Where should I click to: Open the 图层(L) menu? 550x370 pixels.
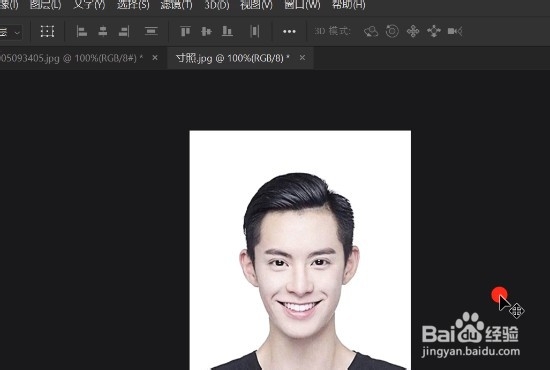[45, 5]
